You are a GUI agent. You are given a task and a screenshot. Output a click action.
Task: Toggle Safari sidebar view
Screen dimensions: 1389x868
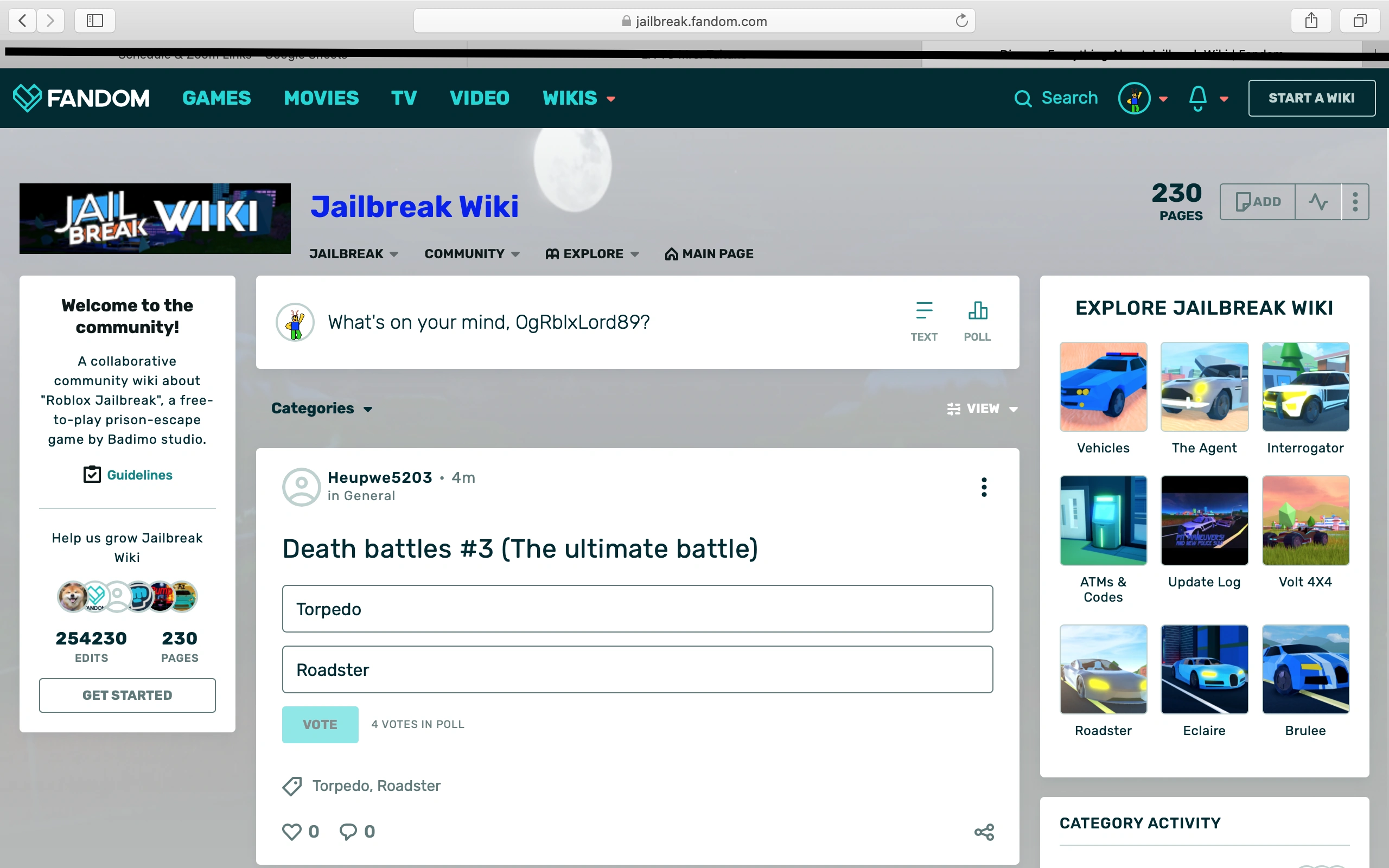(x=95, y=21)
